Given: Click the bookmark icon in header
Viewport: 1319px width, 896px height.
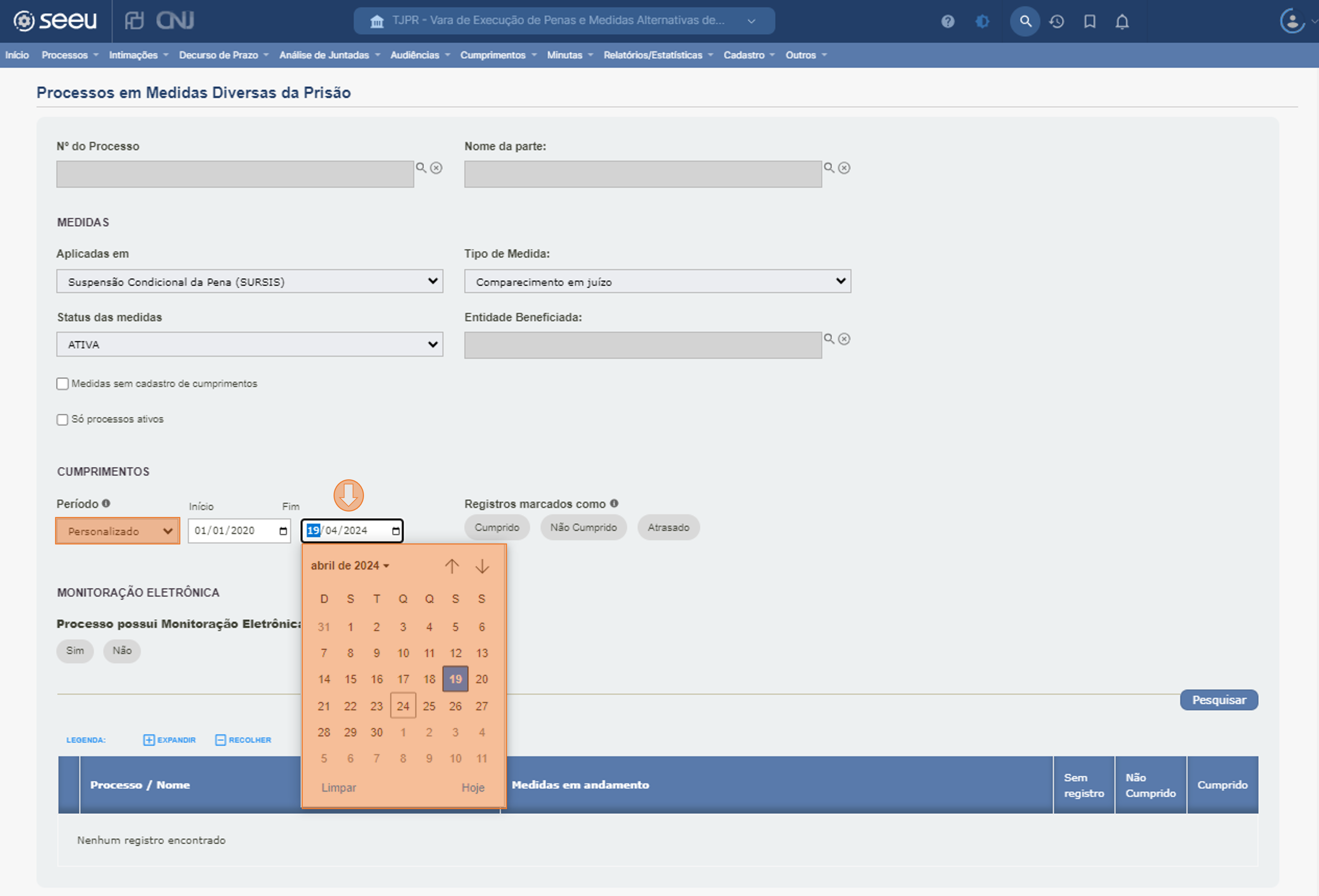Looking at the screenshot, I should 1089,22.
